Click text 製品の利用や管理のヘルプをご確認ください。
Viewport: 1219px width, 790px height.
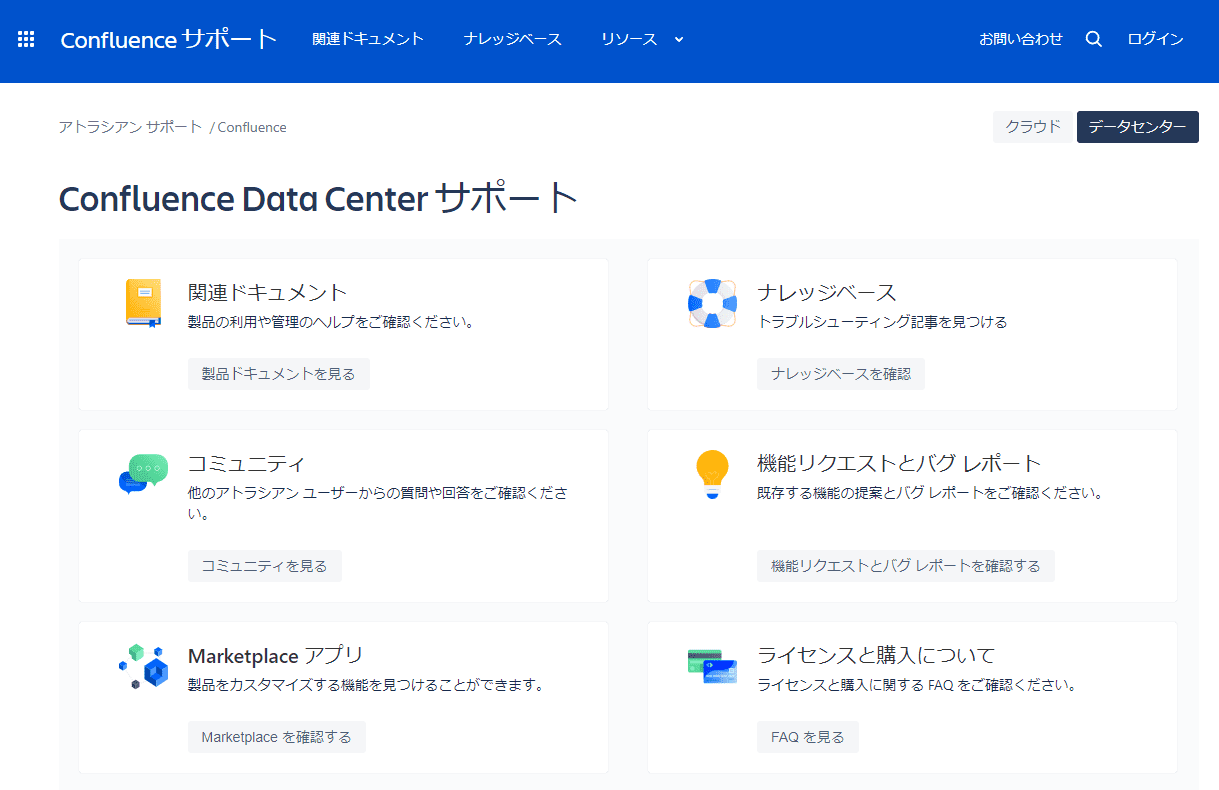331,322
